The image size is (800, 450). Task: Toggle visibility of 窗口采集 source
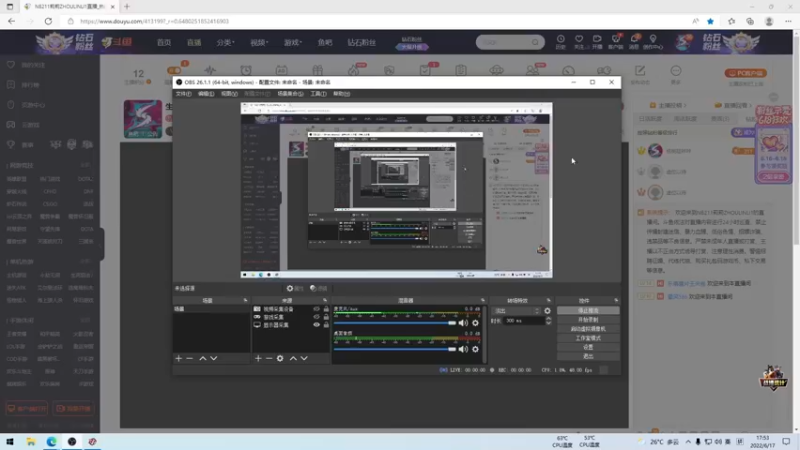pos(316,317)
